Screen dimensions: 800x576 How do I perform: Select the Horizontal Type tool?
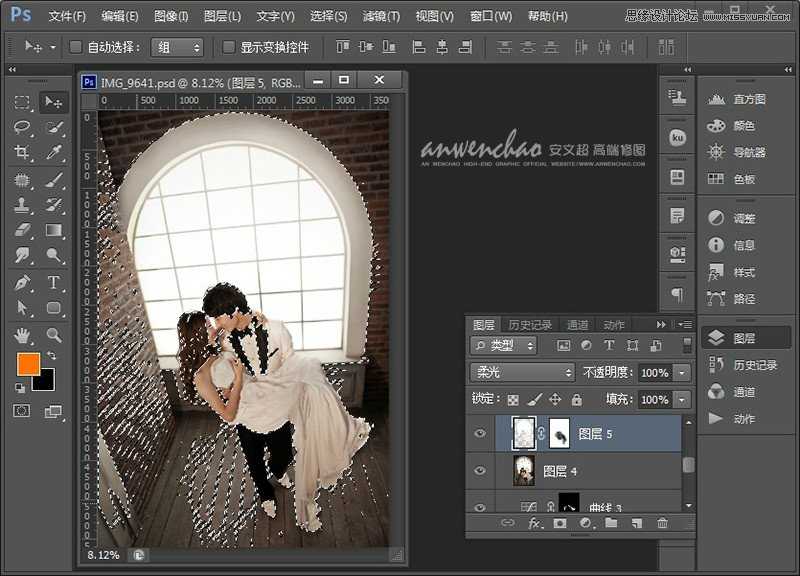tap(54, 283)
